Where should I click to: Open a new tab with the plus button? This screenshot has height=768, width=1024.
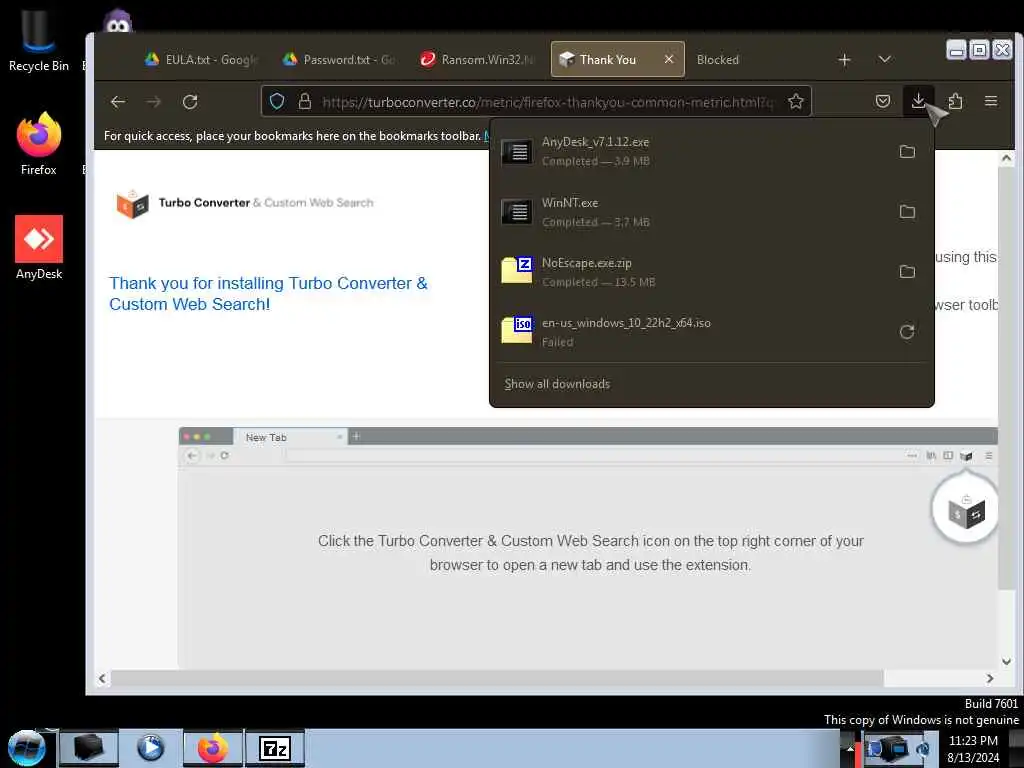point(844,59)
